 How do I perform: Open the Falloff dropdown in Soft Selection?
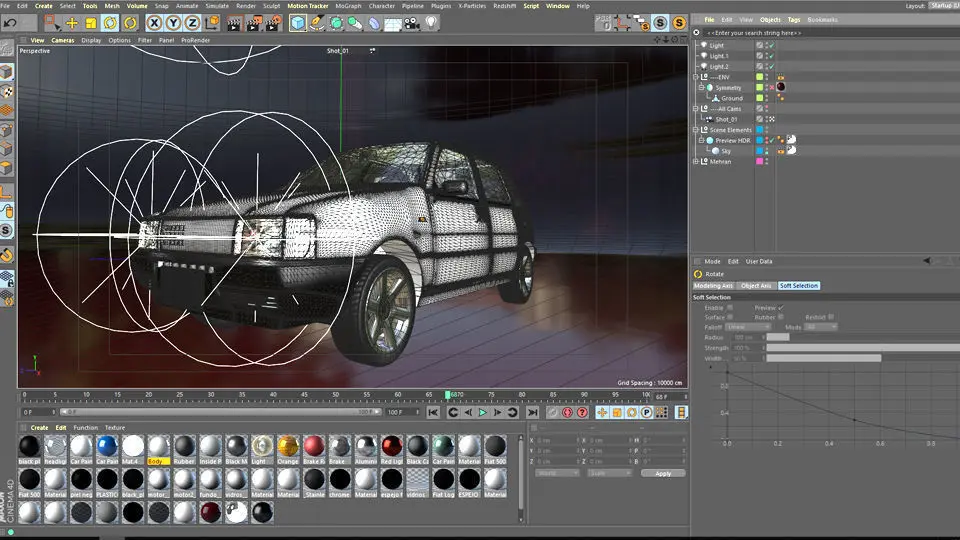coord(748,327)
